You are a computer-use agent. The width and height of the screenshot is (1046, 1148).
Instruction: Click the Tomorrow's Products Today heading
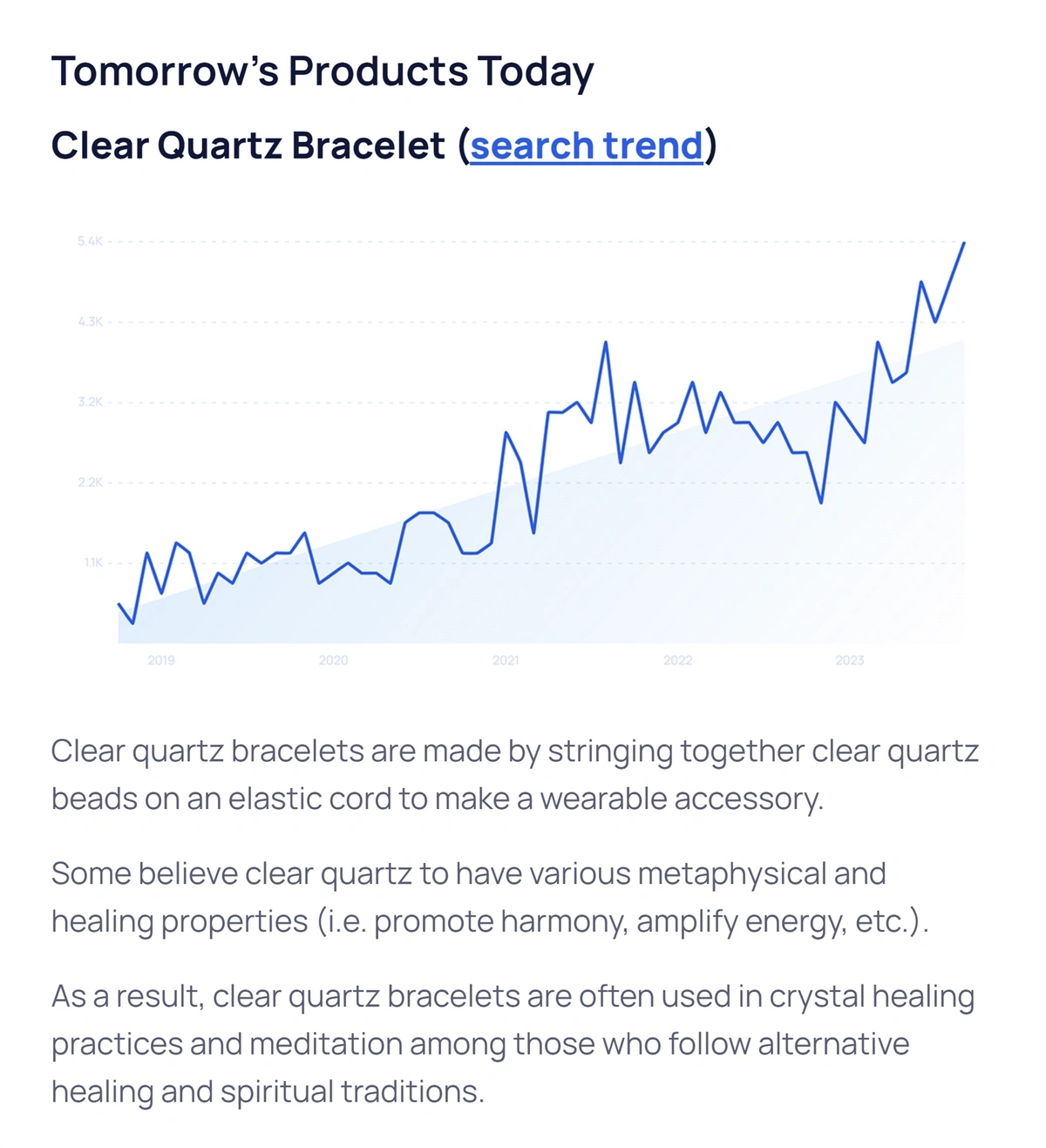[323, 71]
